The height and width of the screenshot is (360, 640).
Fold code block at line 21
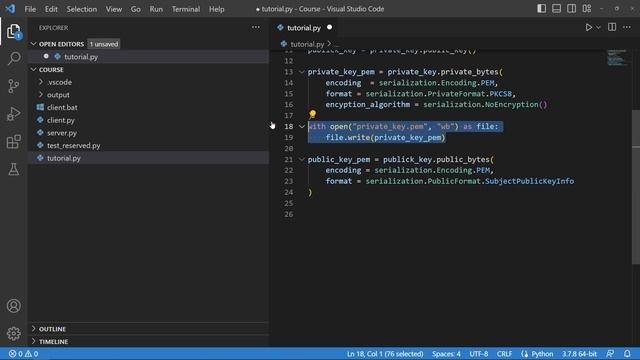[x=302, y=160]
